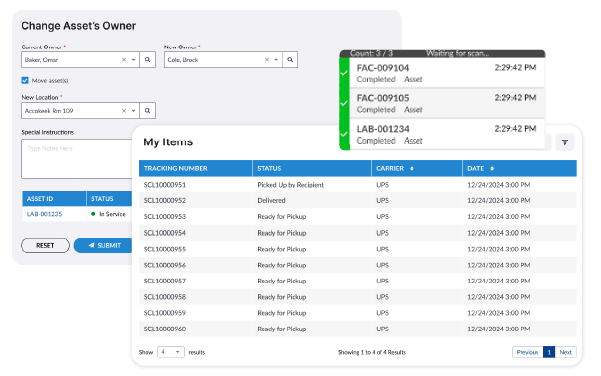Click the green checkmark for FAC-009104
Viewport: 601px width, 376px height.
(344, 73)
